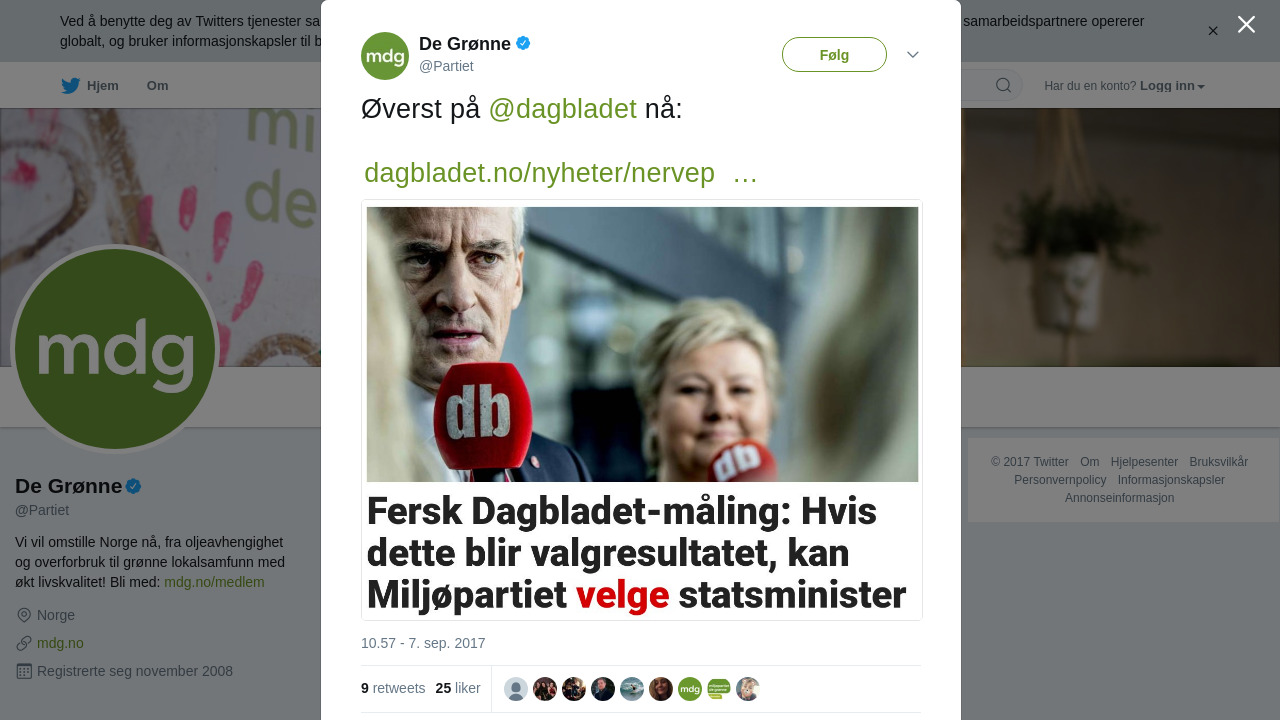The image size is (1280, 720).
Task: Click the first gray default liker avatar
Action: coord(516,689)
